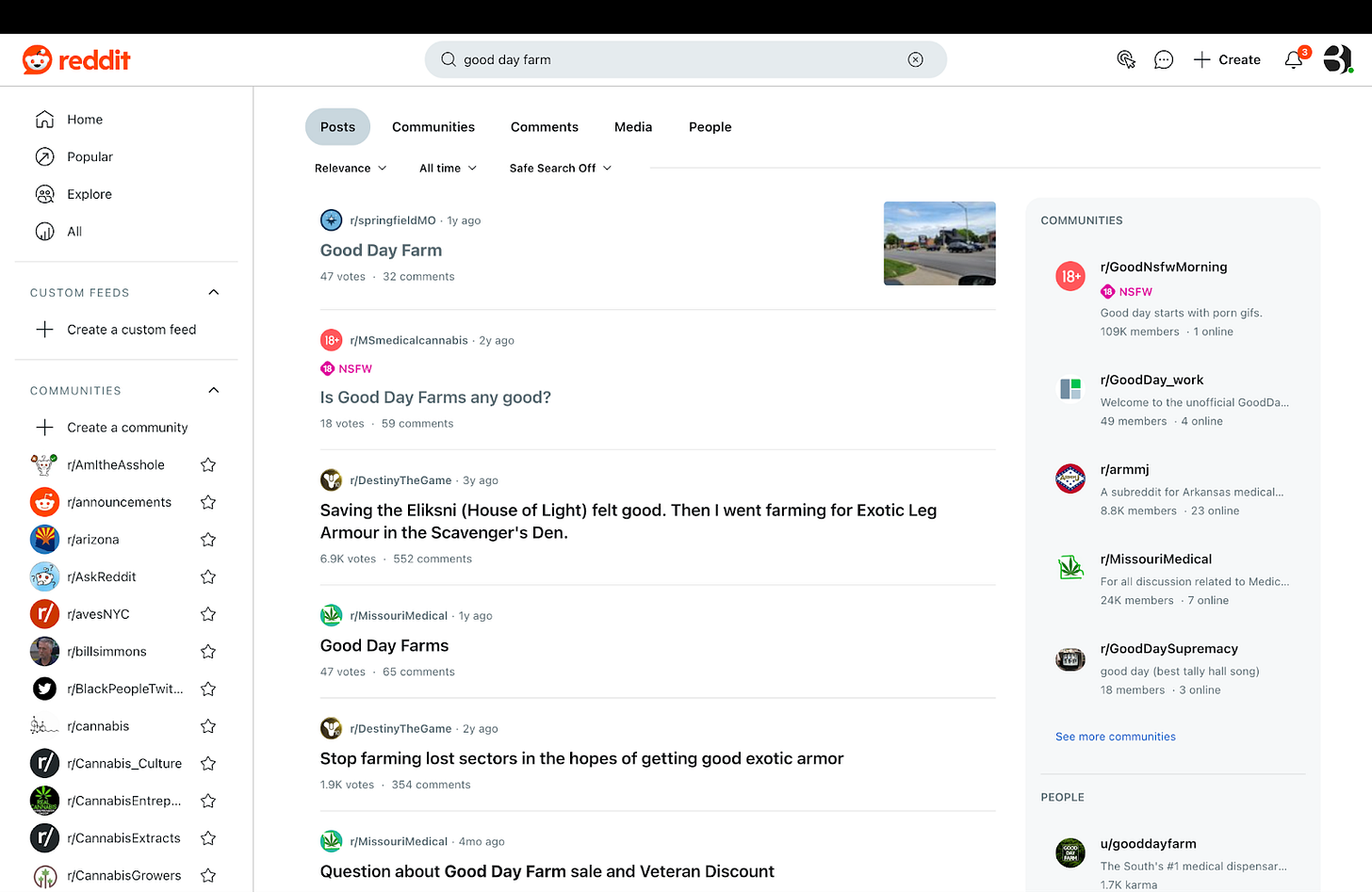1372x892 pixels.
Task: Favorite r/announcements with star
Action: (208, 502)
